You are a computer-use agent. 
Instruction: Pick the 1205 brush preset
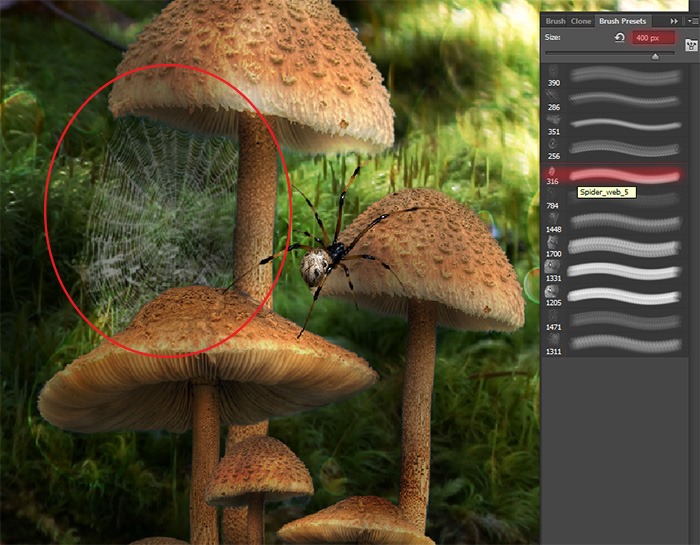(614, 295)
